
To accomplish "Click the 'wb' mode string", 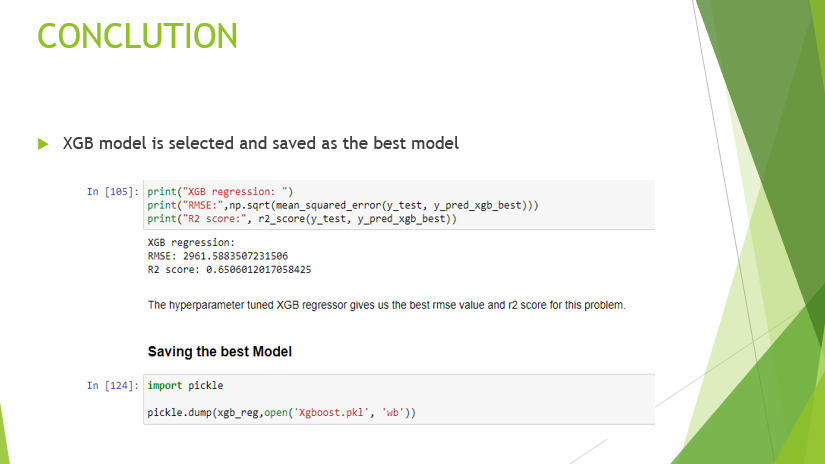I will click(393, 412).
